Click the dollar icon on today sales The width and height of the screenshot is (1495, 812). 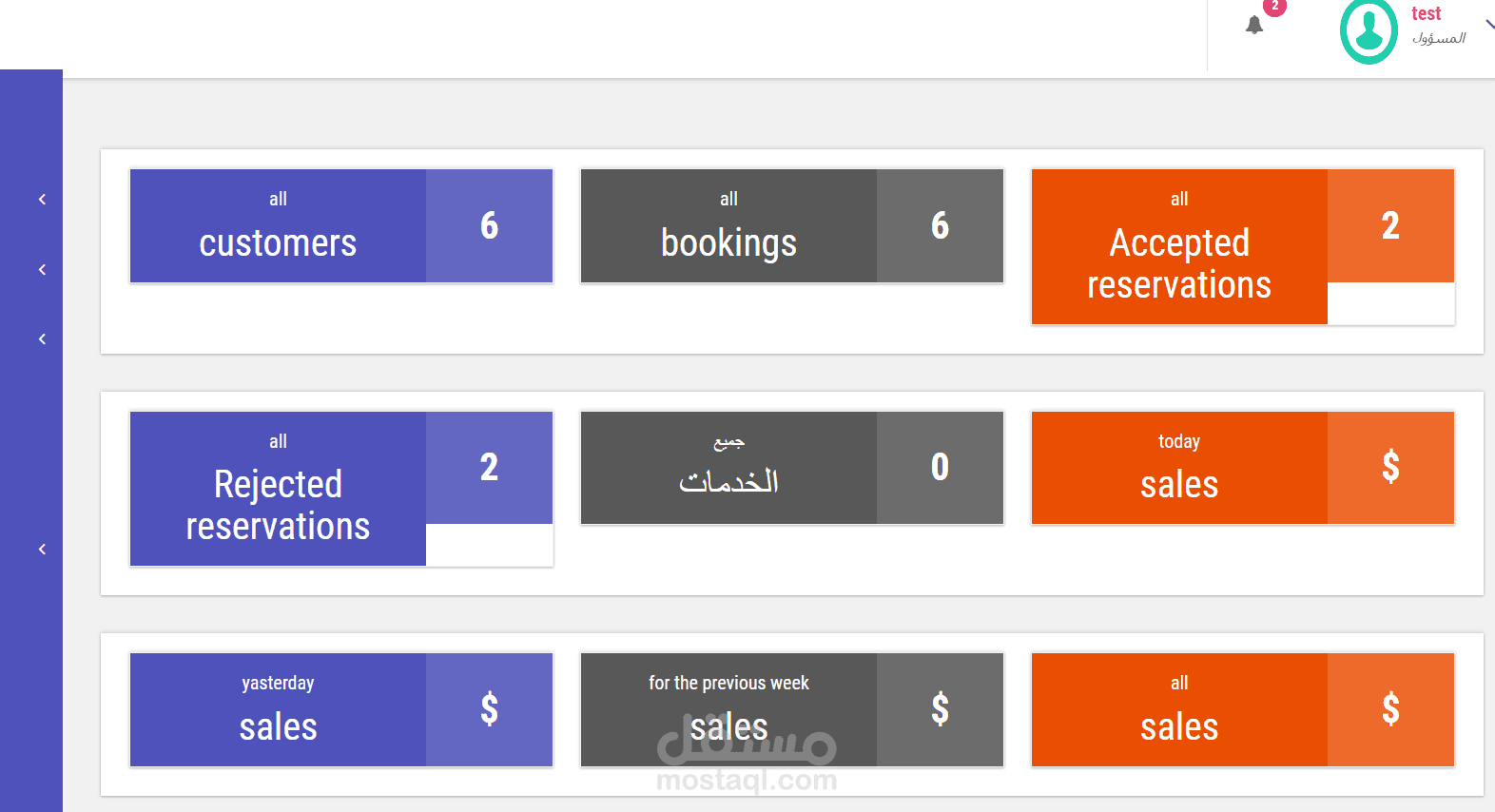coord(1390,467)
